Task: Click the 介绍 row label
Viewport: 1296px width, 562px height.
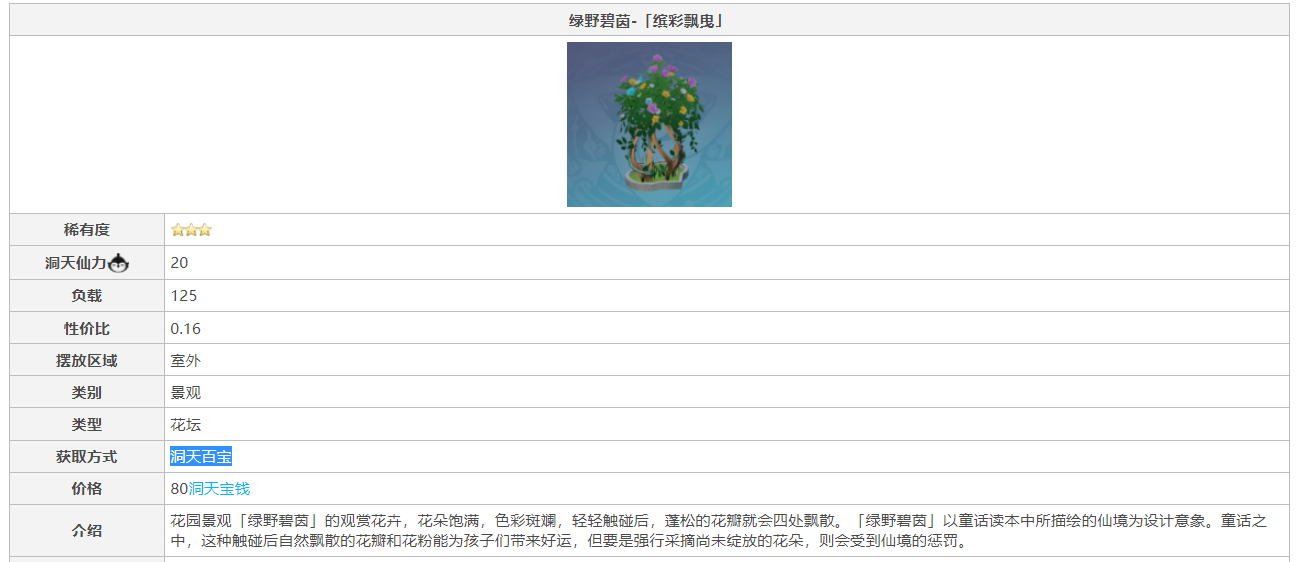Action: [87, 531]
